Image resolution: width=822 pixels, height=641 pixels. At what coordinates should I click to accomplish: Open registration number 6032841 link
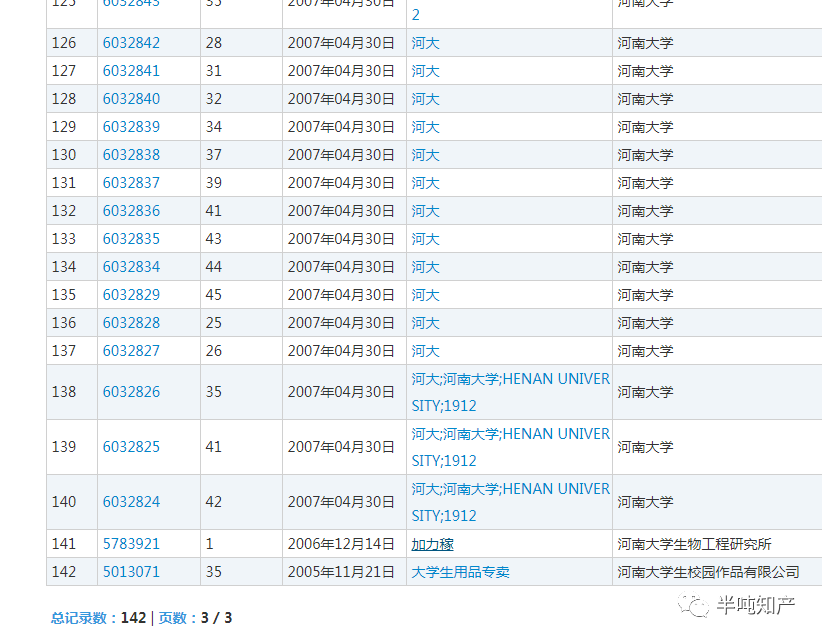point(131,71)
